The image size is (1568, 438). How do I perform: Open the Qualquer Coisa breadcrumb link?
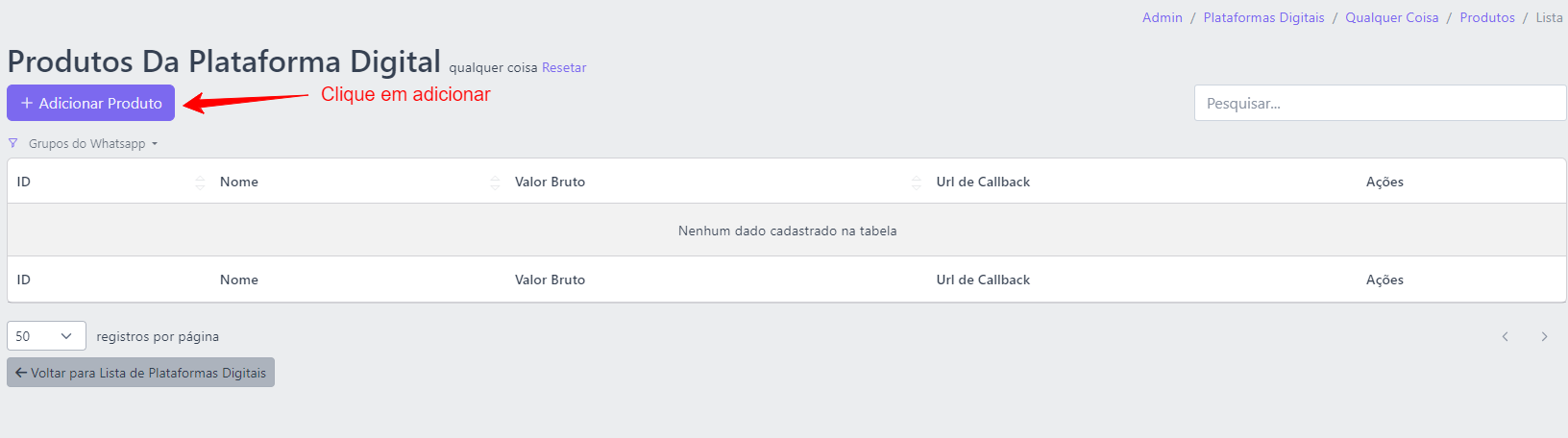(x=1391, y=17)
